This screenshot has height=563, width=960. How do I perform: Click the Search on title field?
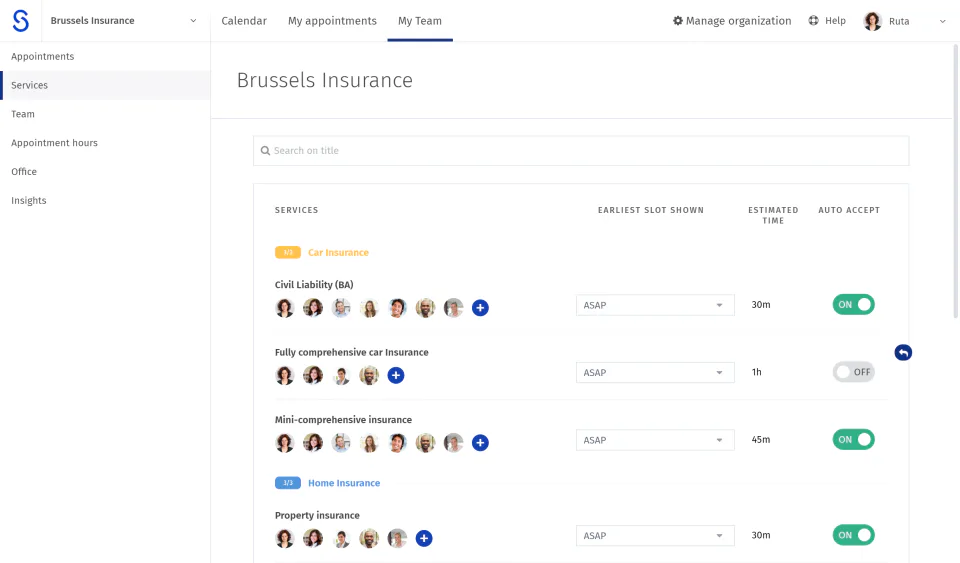pyautogui.click(x=581, y=151)
